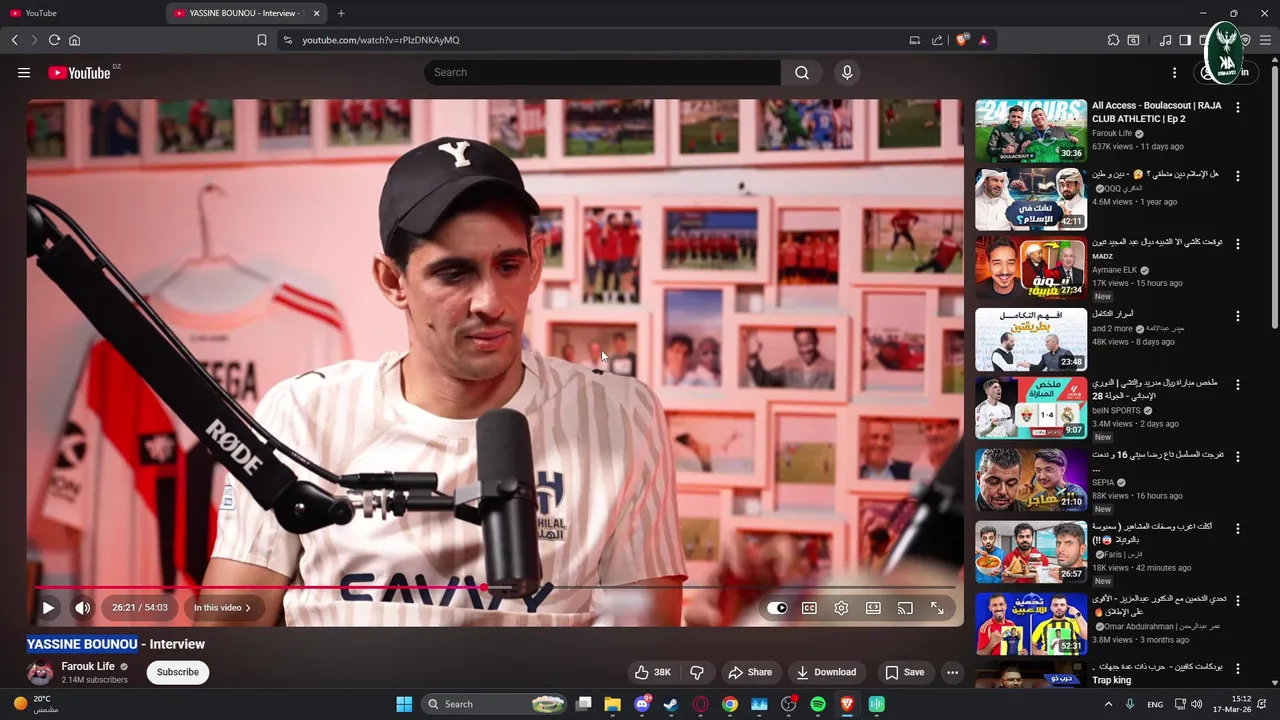Expand the 'In this video' chapters

point(222,607)
